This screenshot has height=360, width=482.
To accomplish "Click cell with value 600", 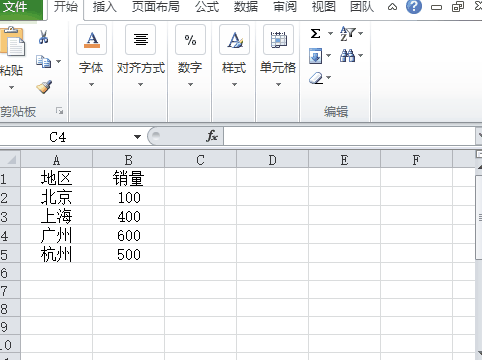I will [129, 235].
